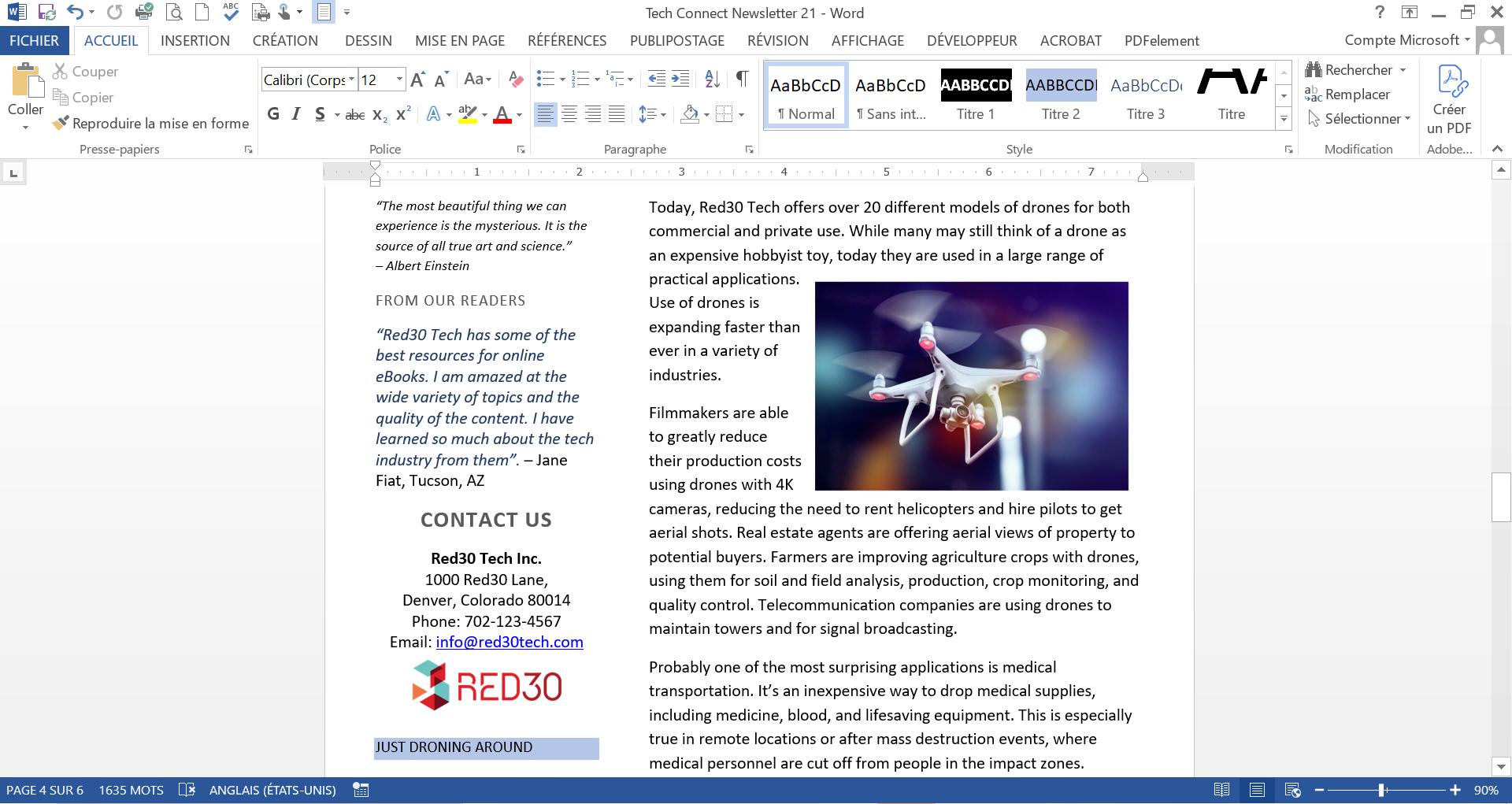Switch to AFFICHAGE tab
Viewport: 1512px width, 804px height.
867,41
